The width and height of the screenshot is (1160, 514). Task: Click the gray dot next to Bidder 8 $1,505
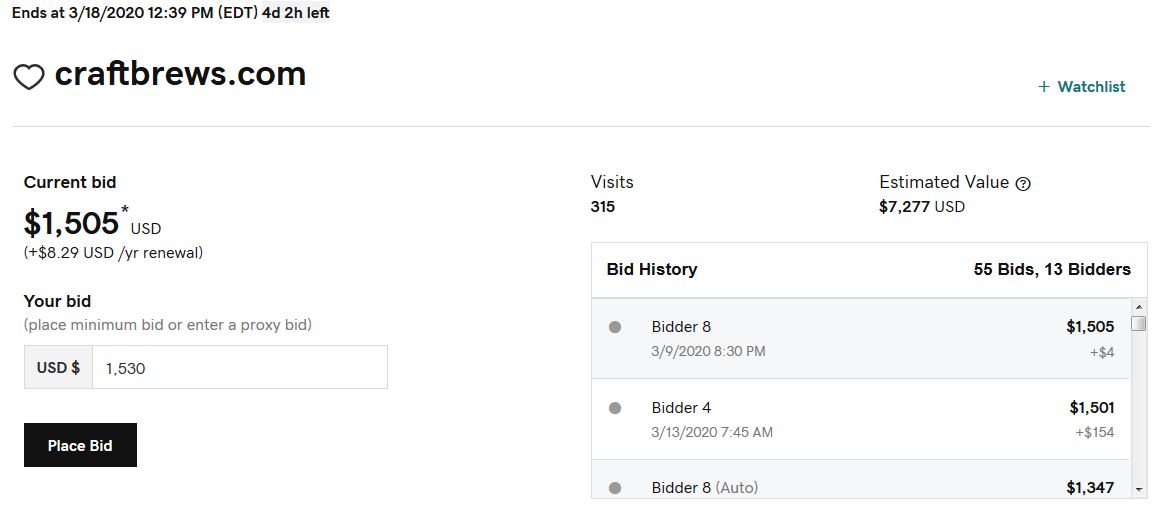(x=615, y=327)
